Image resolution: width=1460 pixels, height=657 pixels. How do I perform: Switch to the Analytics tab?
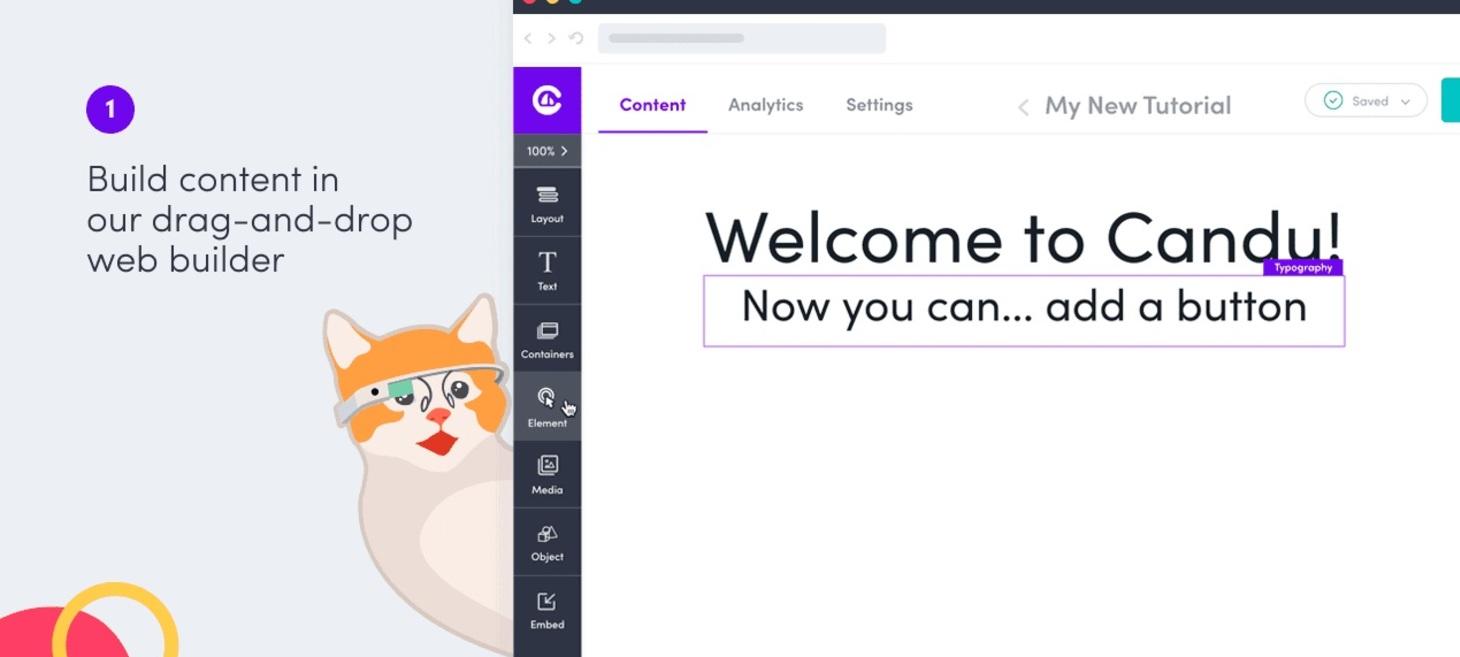pyautogui.click(x=765, y=105)
